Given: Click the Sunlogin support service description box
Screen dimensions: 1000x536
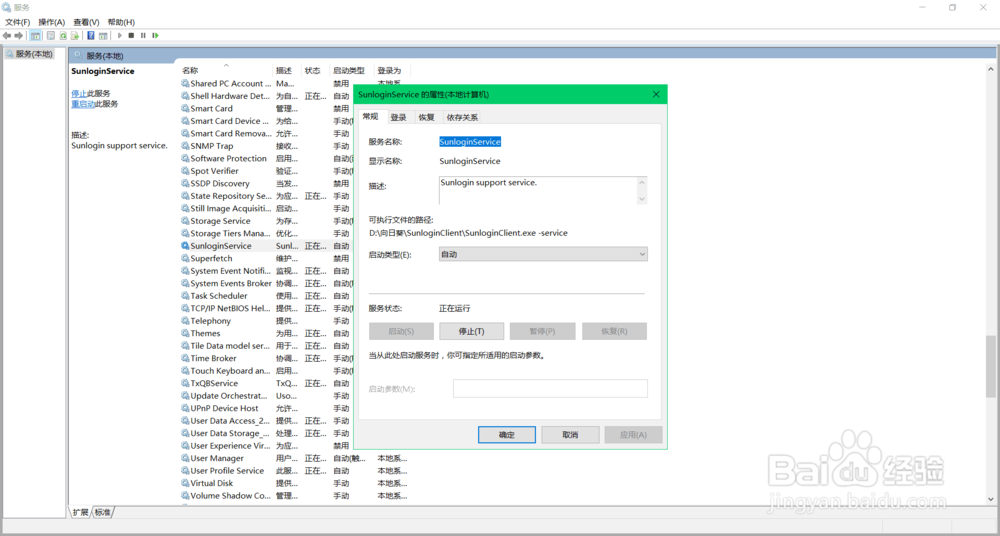Looking at the screenshot, I should pos(543,191).
